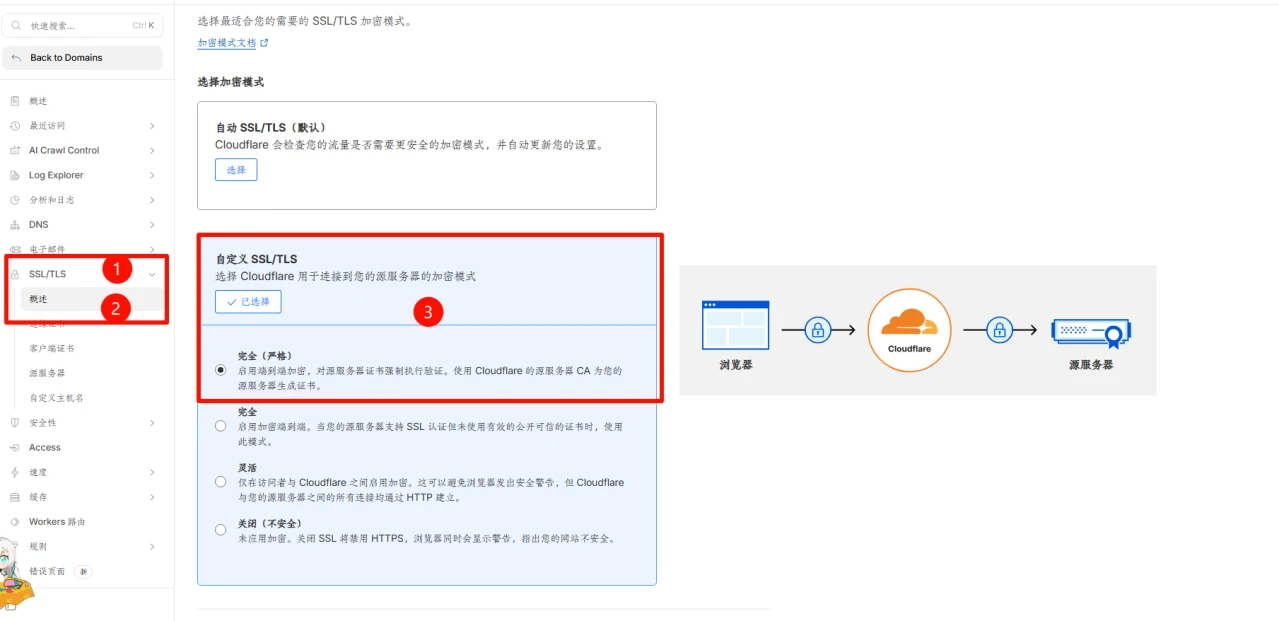The width and height of the screenshot is (1279, 621).
Task: Click the 分析和日志 analytics icon
Action: click(x=15, y=200)
